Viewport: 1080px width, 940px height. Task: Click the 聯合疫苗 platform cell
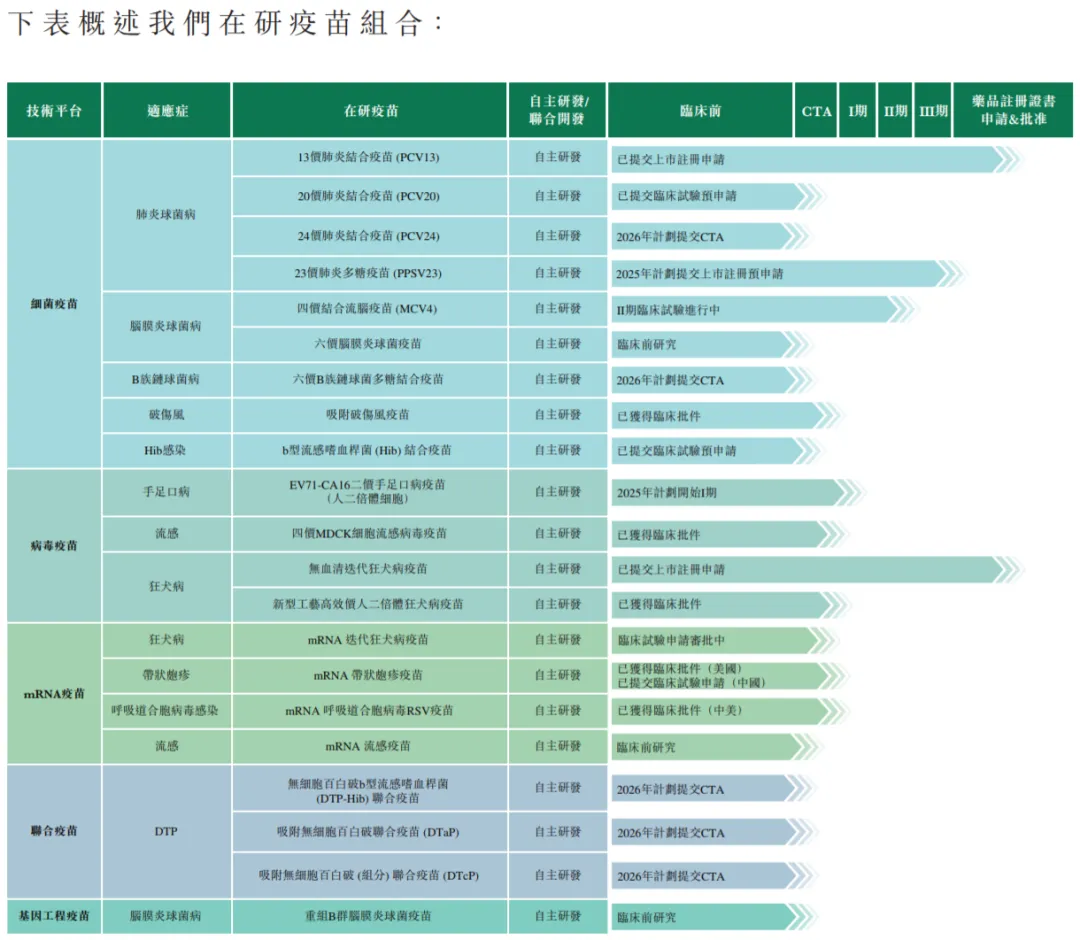coord(54,831)
